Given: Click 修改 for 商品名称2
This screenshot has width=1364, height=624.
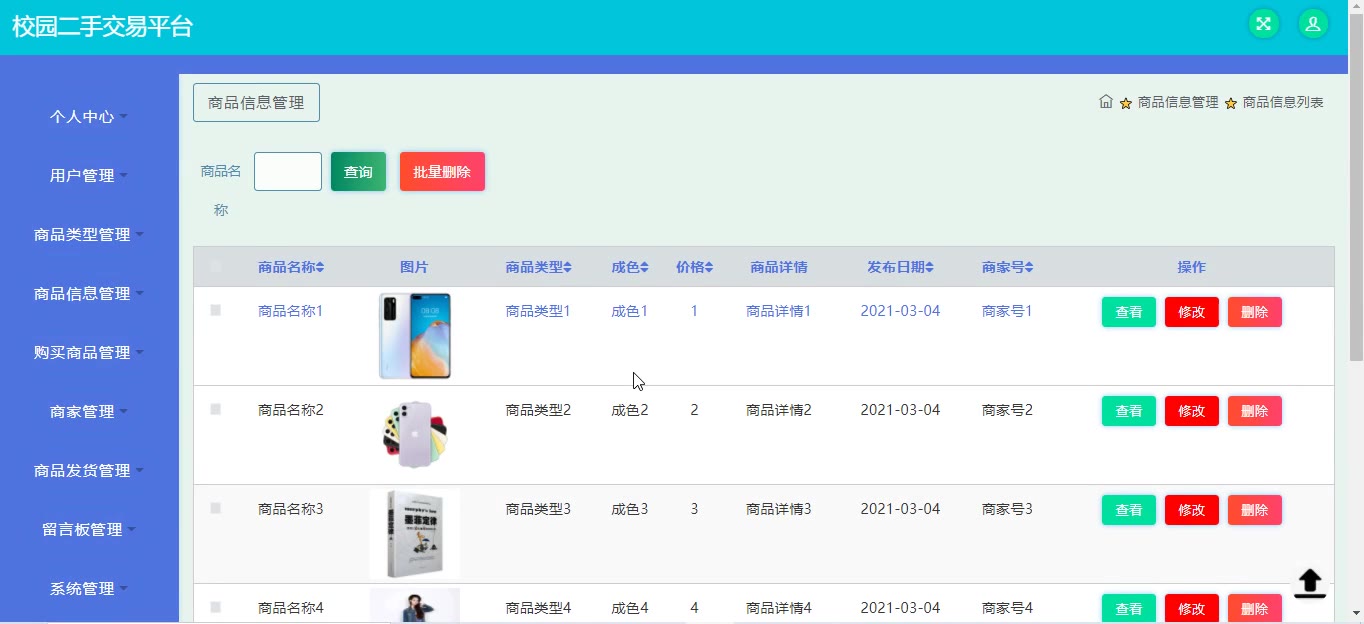Looking at the screenshot, I should pyautogui.click(x=1192, y=411).
